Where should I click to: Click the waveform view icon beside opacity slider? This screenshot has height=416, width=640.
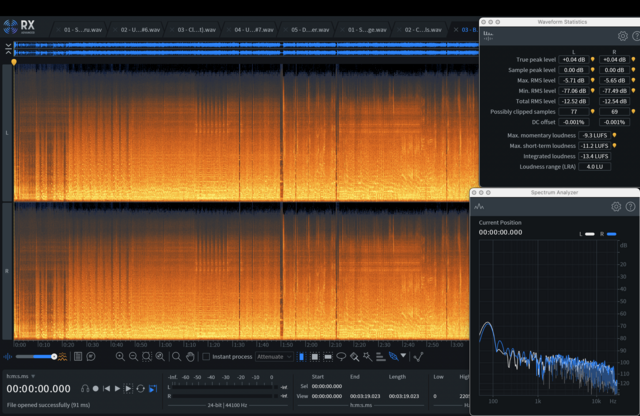[x=8, y=357]
